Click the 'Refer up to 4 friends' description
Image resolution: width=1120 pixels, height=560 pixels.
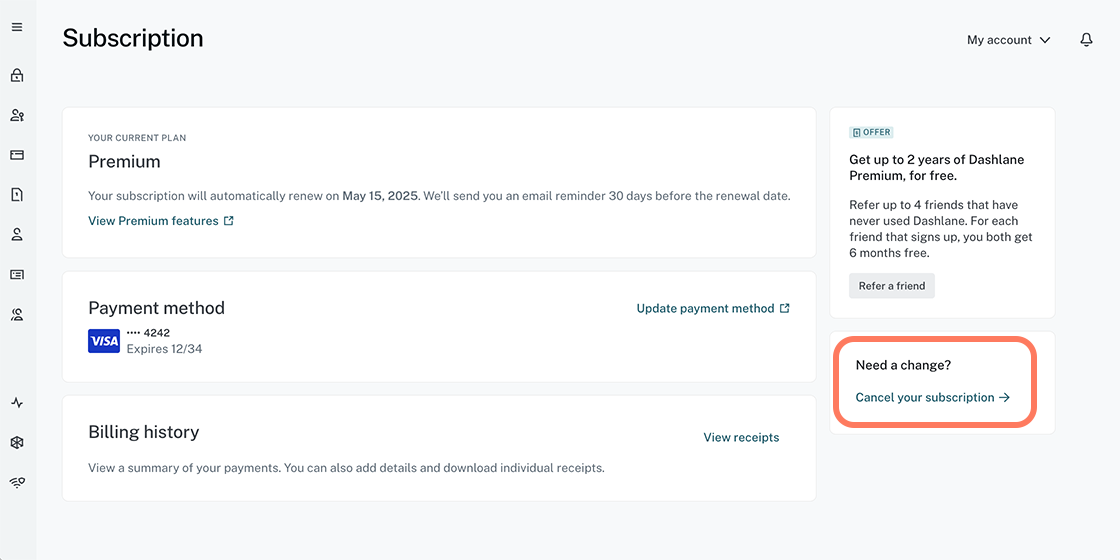[941, 229]
